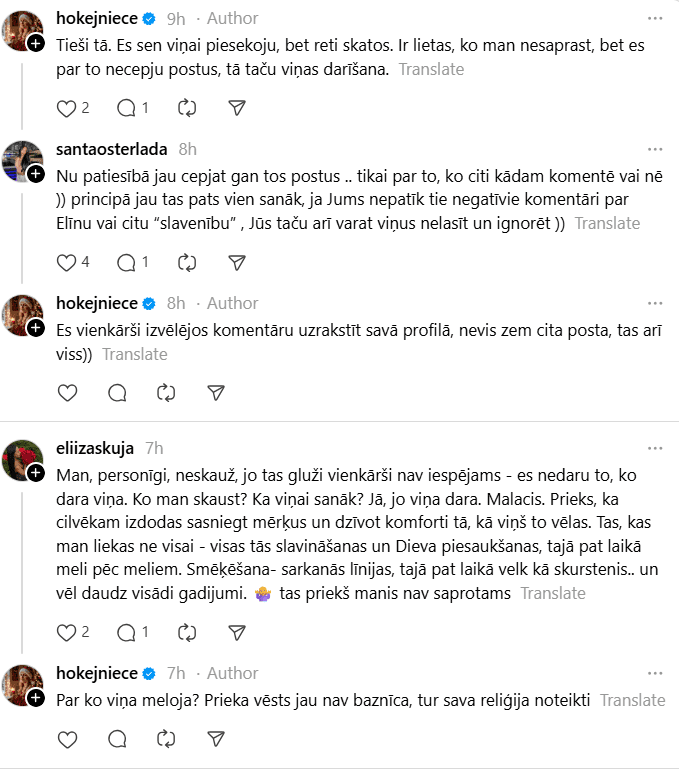
Task: Repost hokejniece's 9h post
Action: pyautogui.click(x=187, y=108)
